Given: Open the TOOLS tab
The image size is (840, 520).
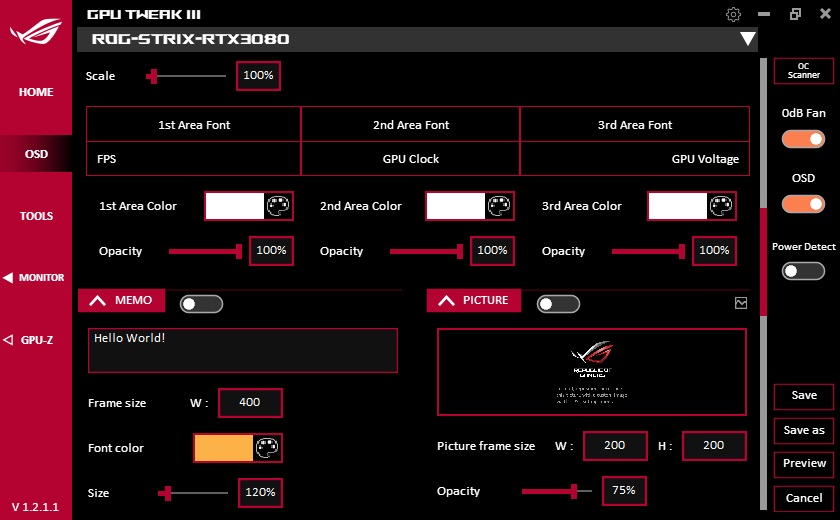Looking at the screenshot, I should (x=36, y=216).
